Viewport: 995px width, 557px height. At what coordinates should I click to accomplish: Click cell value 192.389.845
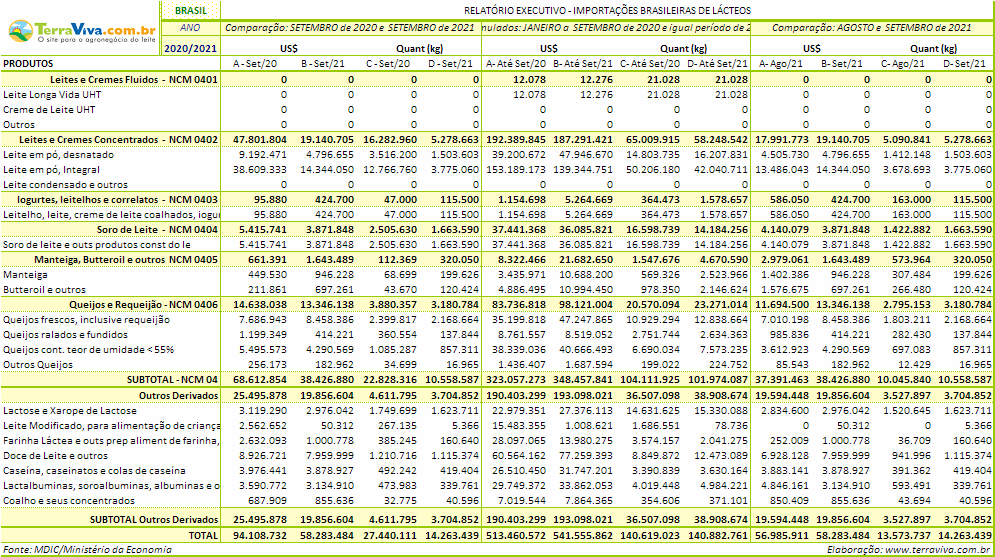pyautogui.click(x=516, y=140)
